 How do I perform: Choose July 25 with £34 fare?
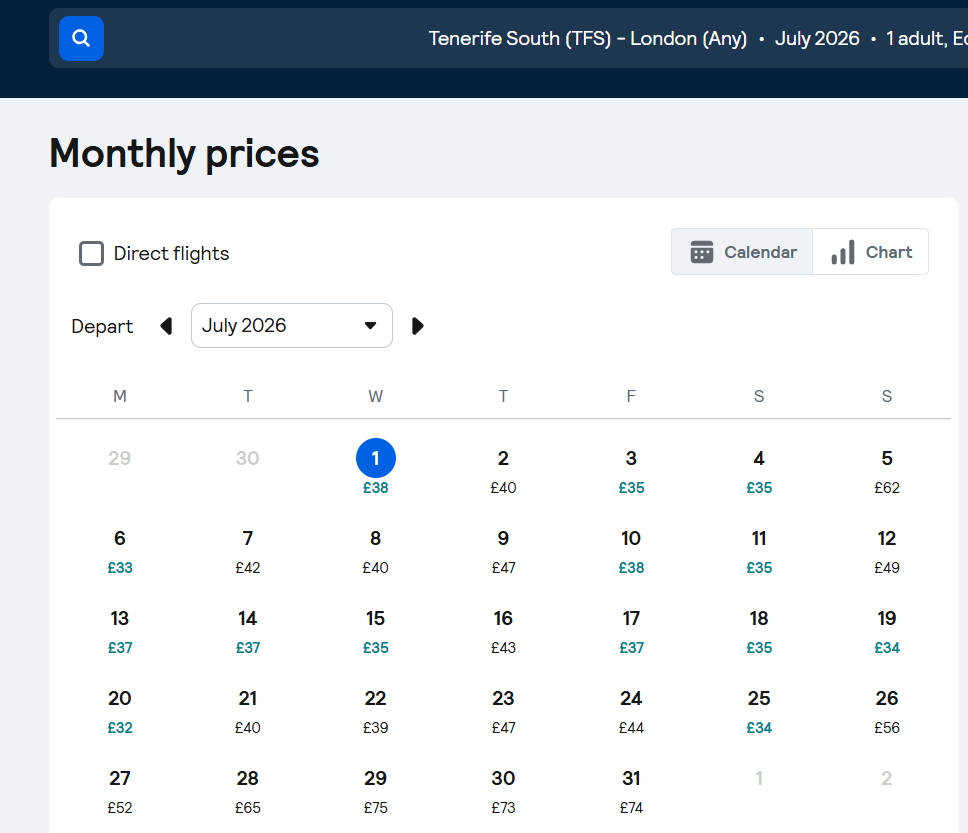click(759, 710)
